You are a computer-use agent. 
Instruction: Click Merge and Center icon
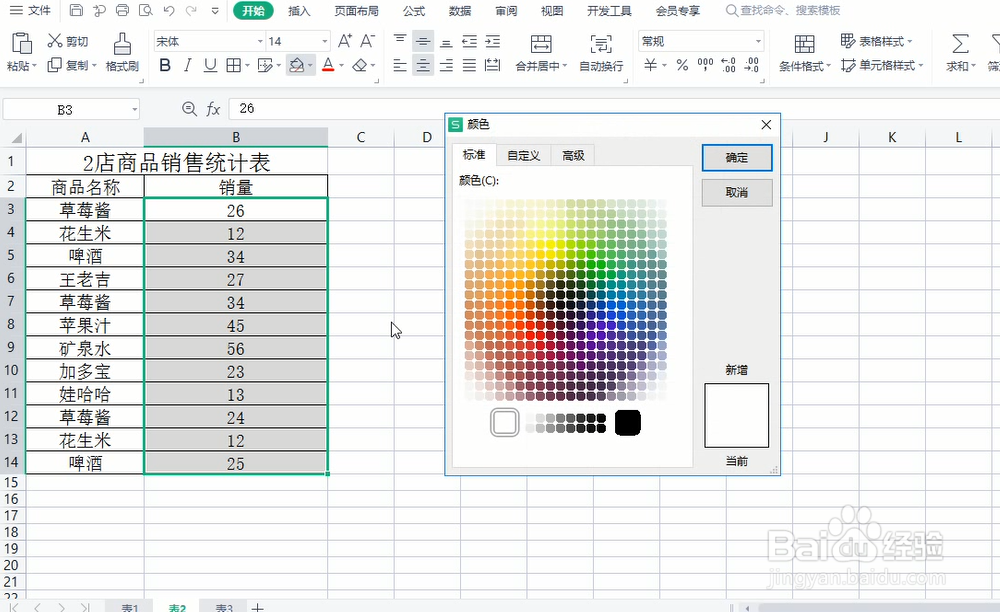(541, 43)
